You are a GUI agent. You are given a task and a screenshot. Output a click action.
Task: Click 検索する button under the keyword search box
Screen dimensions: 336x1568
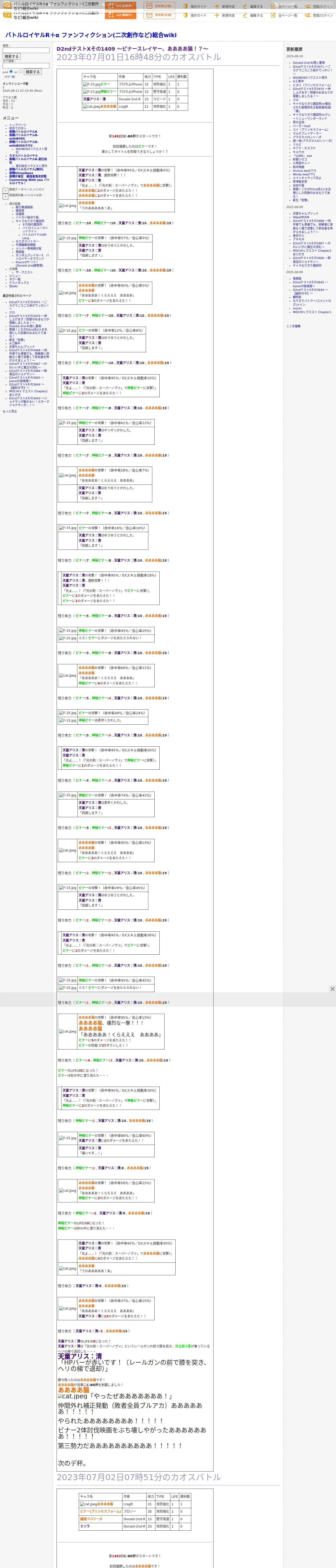(12, 57)
